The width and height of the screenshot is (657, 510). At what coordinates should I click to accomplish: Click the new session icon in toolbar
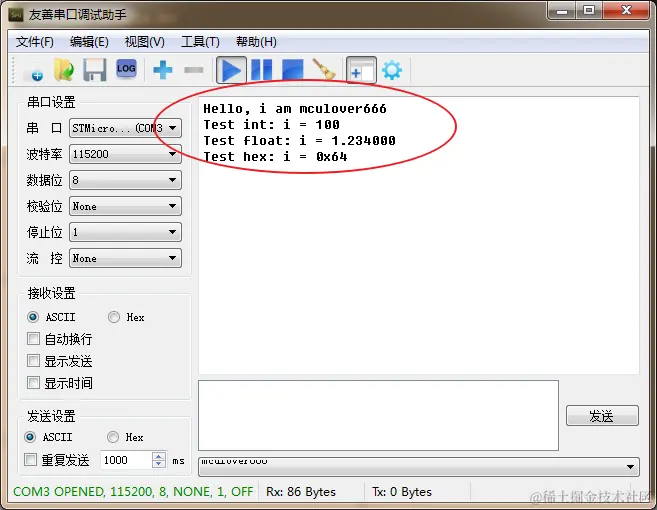click(x=35, y=70)
